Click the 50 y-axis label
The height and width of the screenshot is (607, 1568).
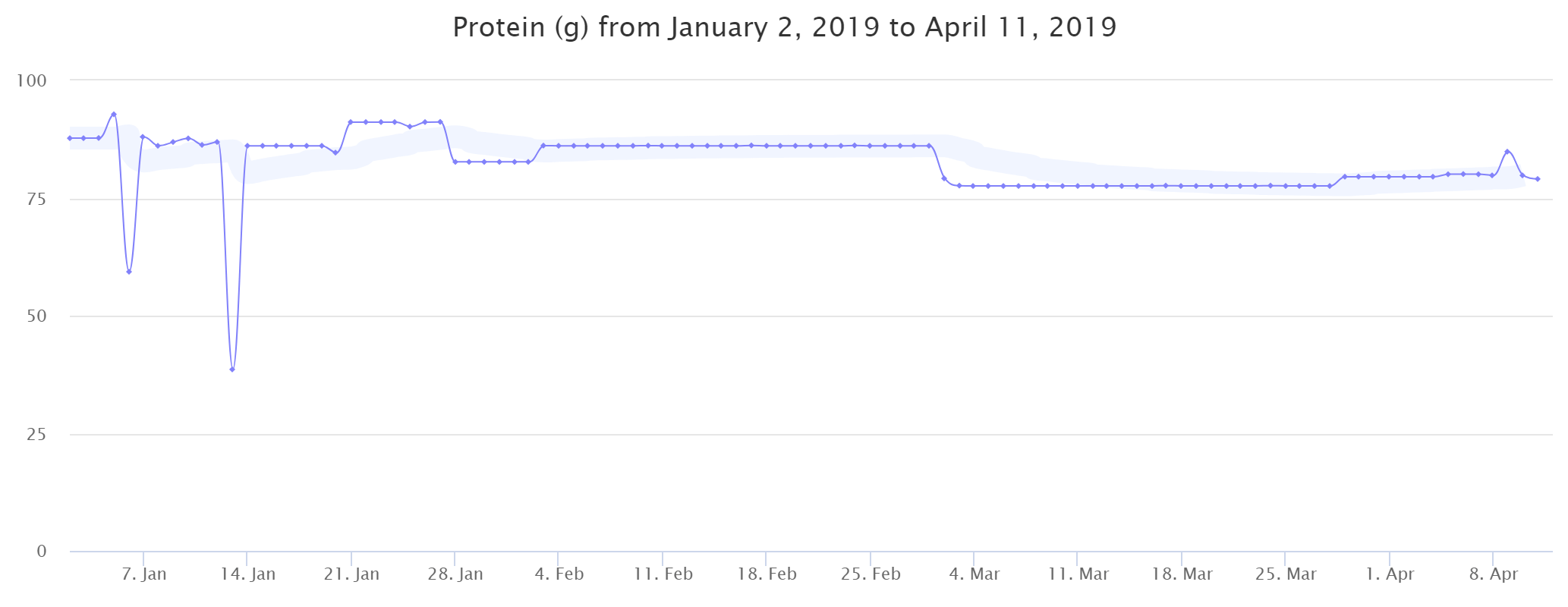click(36, 316)
